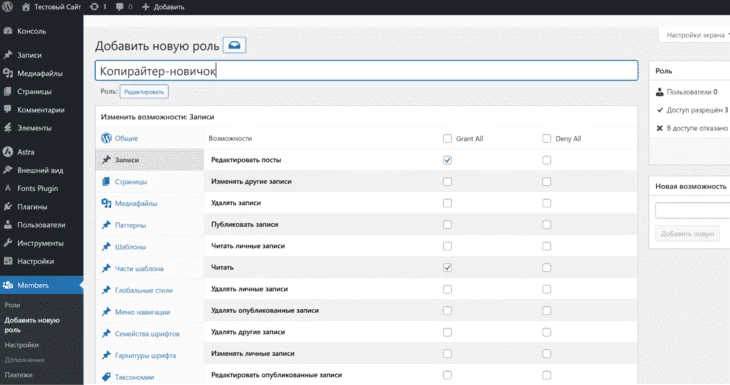
Task: Grant Редактировать опубликованные записи capability
Action: [x=447, y=375]
